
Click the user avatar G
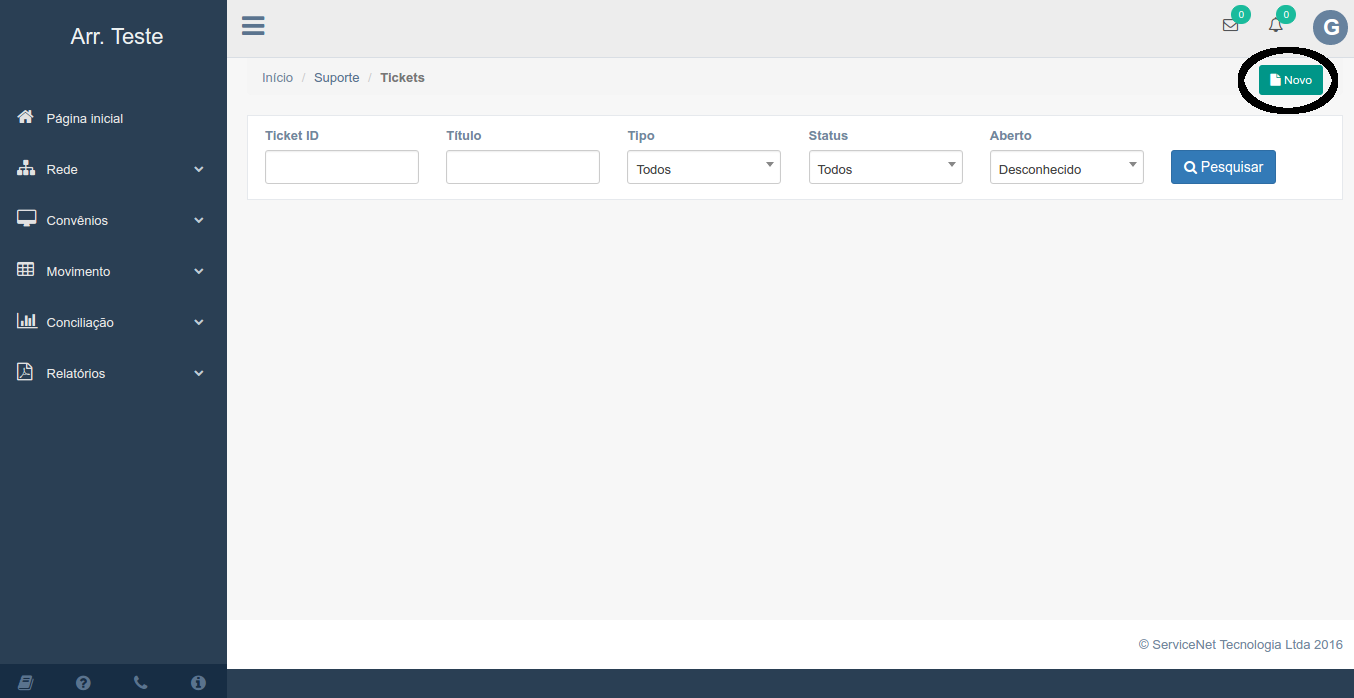coord(1330,28)
